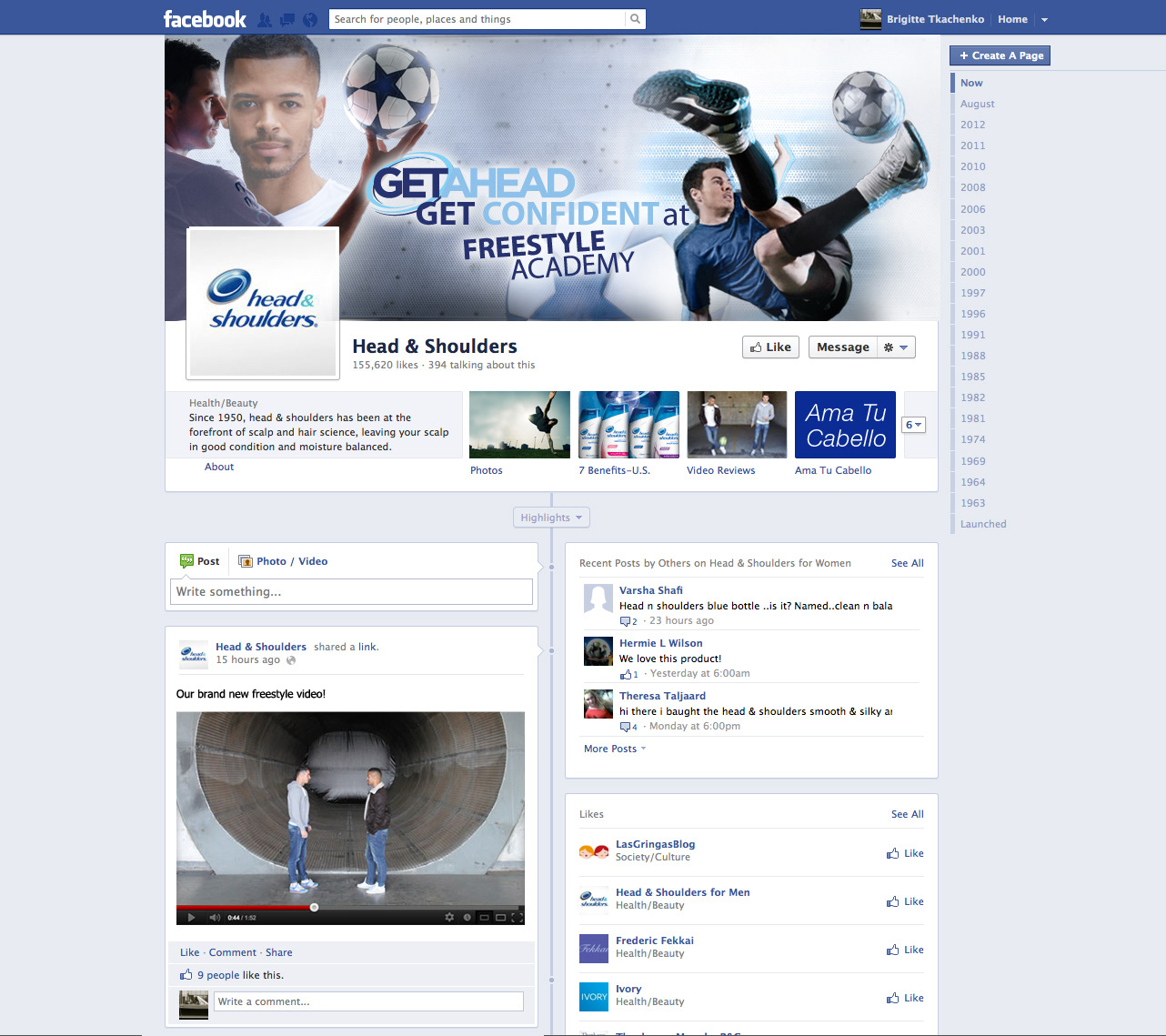Viewport: 1166px width, 1036px height.
Task: Like the Frederic Fekkai page
Action: coord(905,950)
